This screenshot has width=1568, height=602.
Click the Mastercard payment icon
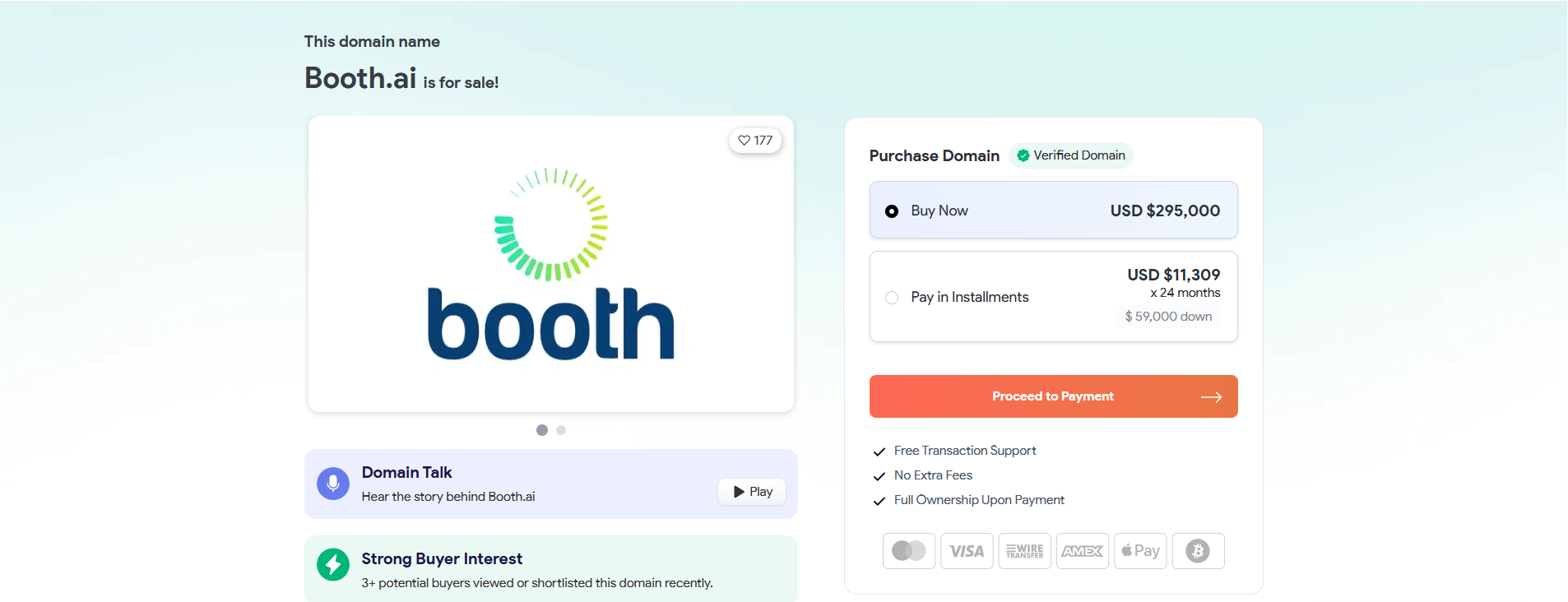(x=908, y=551)
